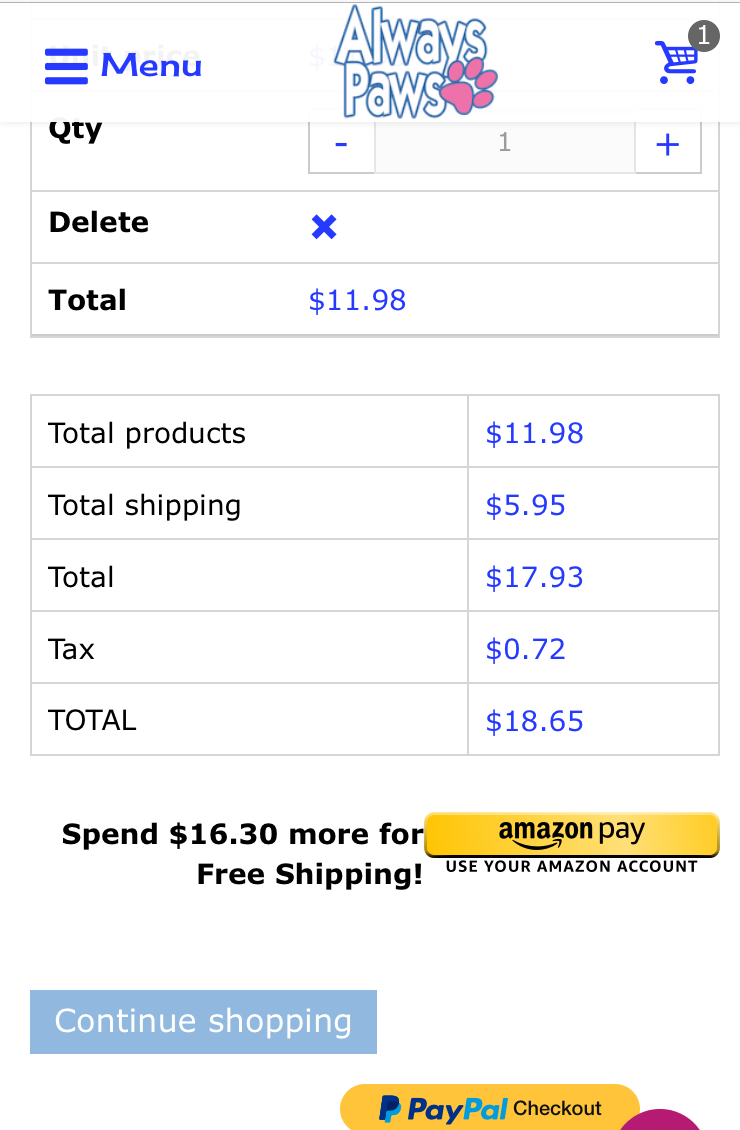Click the quantity input field
The image size is (740, 1130).
click(x=504, y=143)
